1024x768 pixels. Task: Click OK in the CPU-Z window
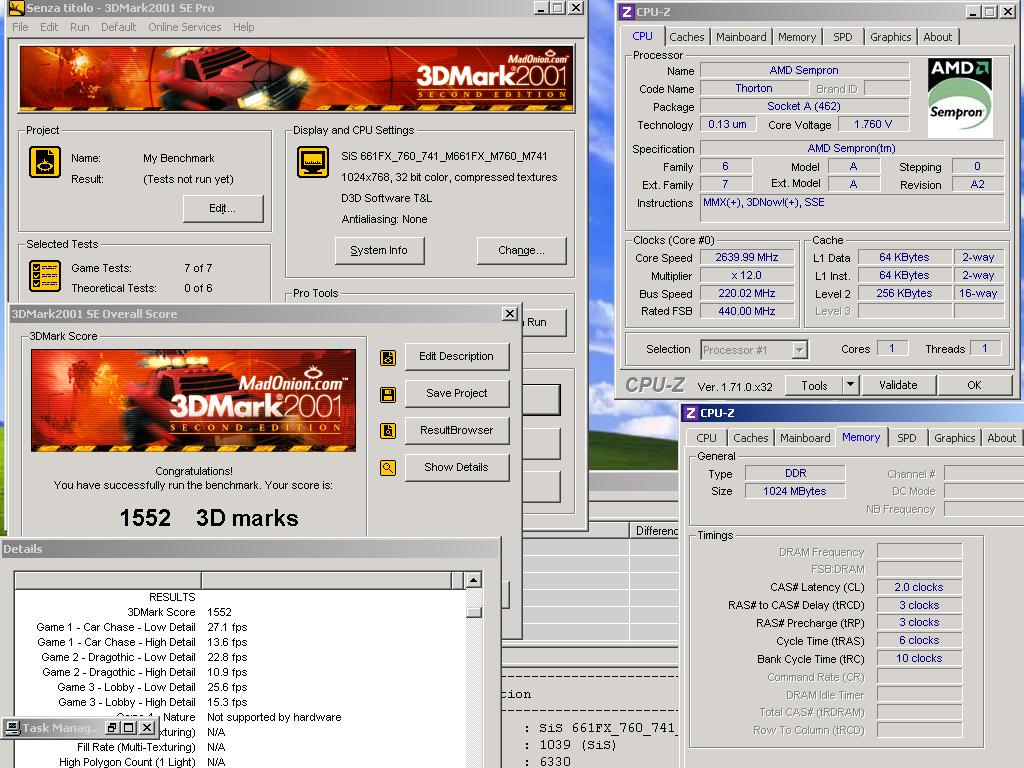click(x=974, y=385)
